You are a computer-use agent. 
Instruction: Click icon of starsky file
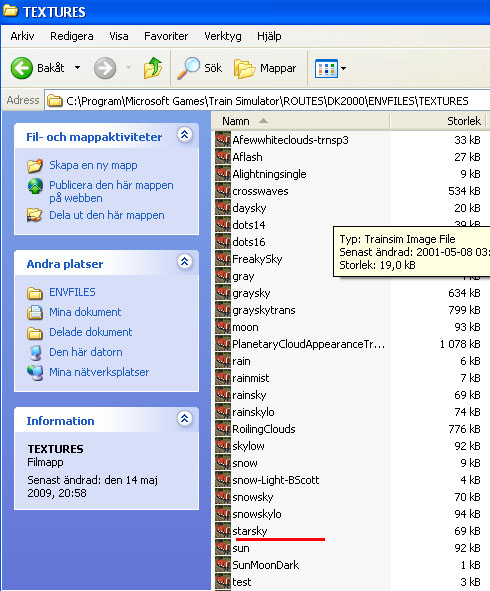223,530
